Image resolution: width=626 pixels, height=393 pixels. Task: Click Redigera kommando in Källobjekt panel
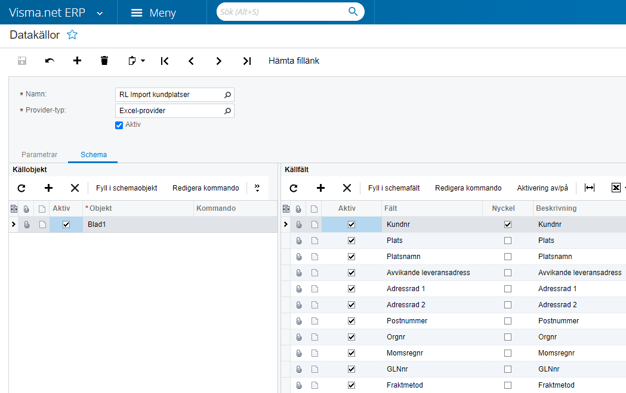click(x=206, y=188)
